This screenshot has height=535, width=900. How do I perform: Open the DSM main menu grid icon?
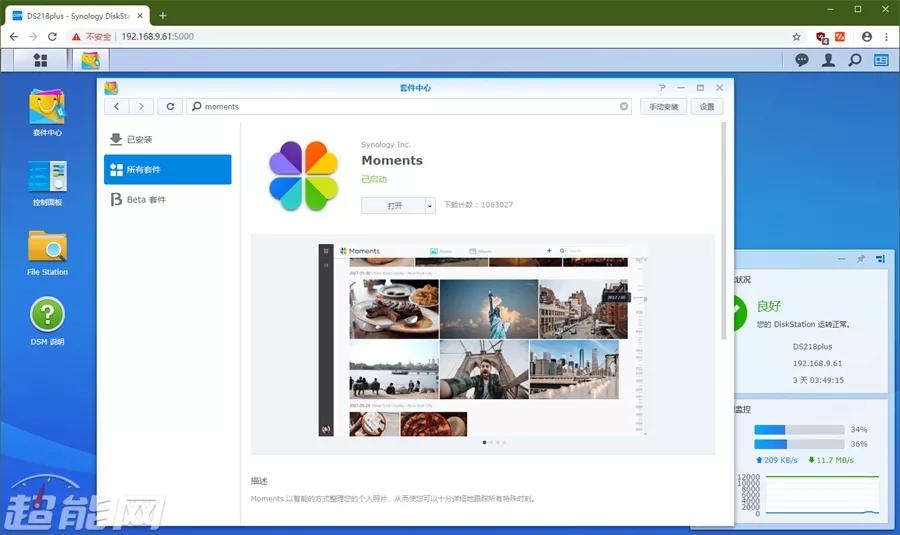(40, 60)
